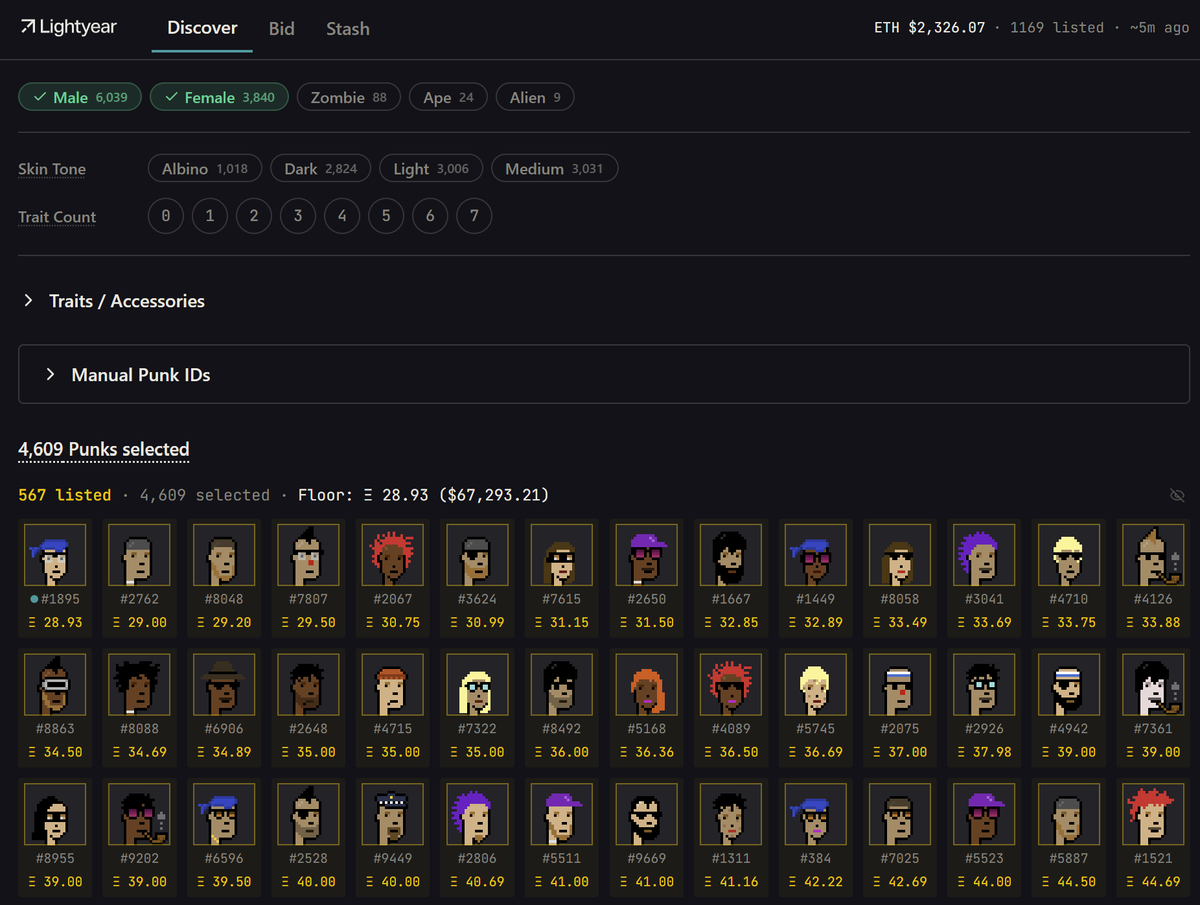
Task: Click the 567 listed count
Action: coord(65,495)
